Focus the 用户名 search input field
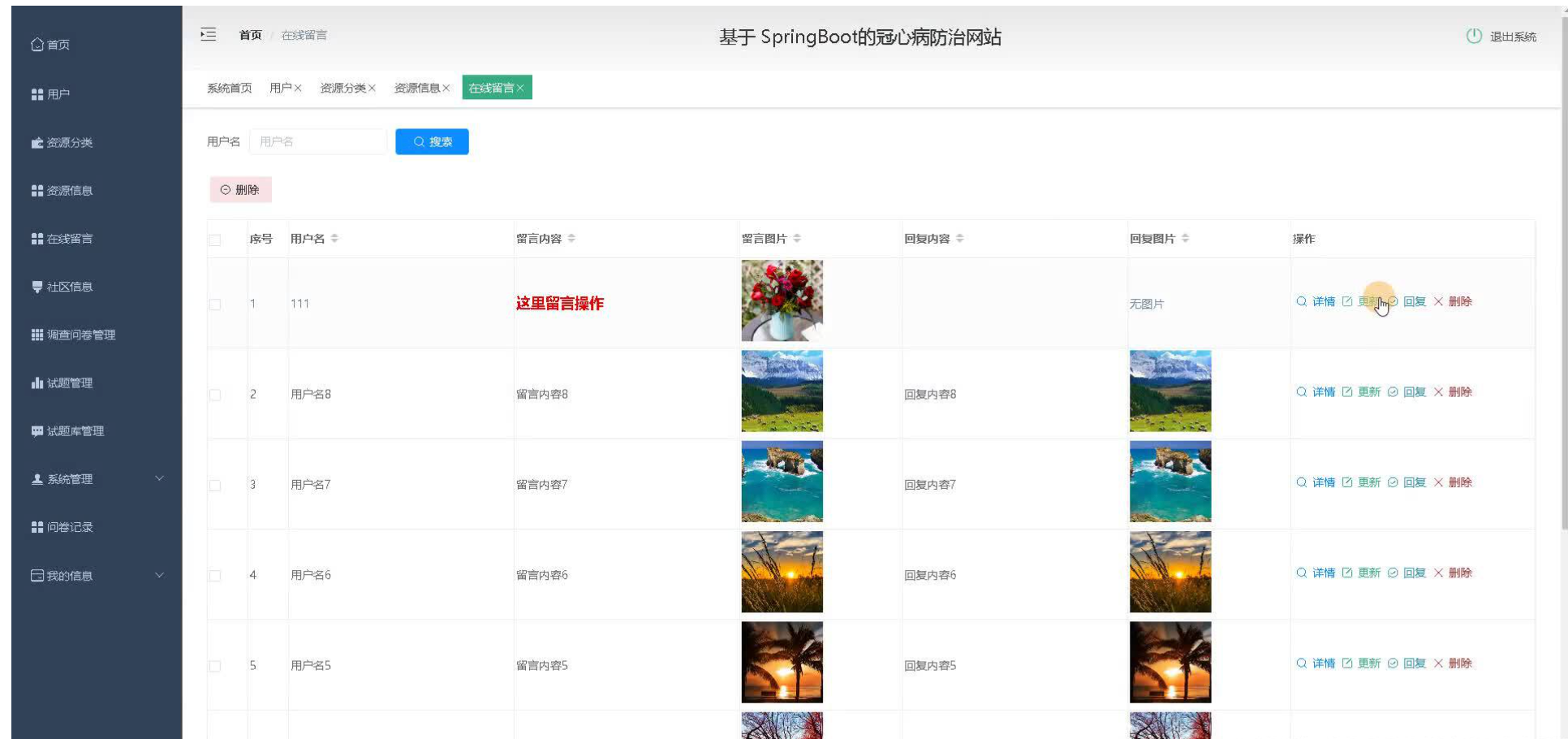This screenshot has height=739, width=1568. [317, 141]
